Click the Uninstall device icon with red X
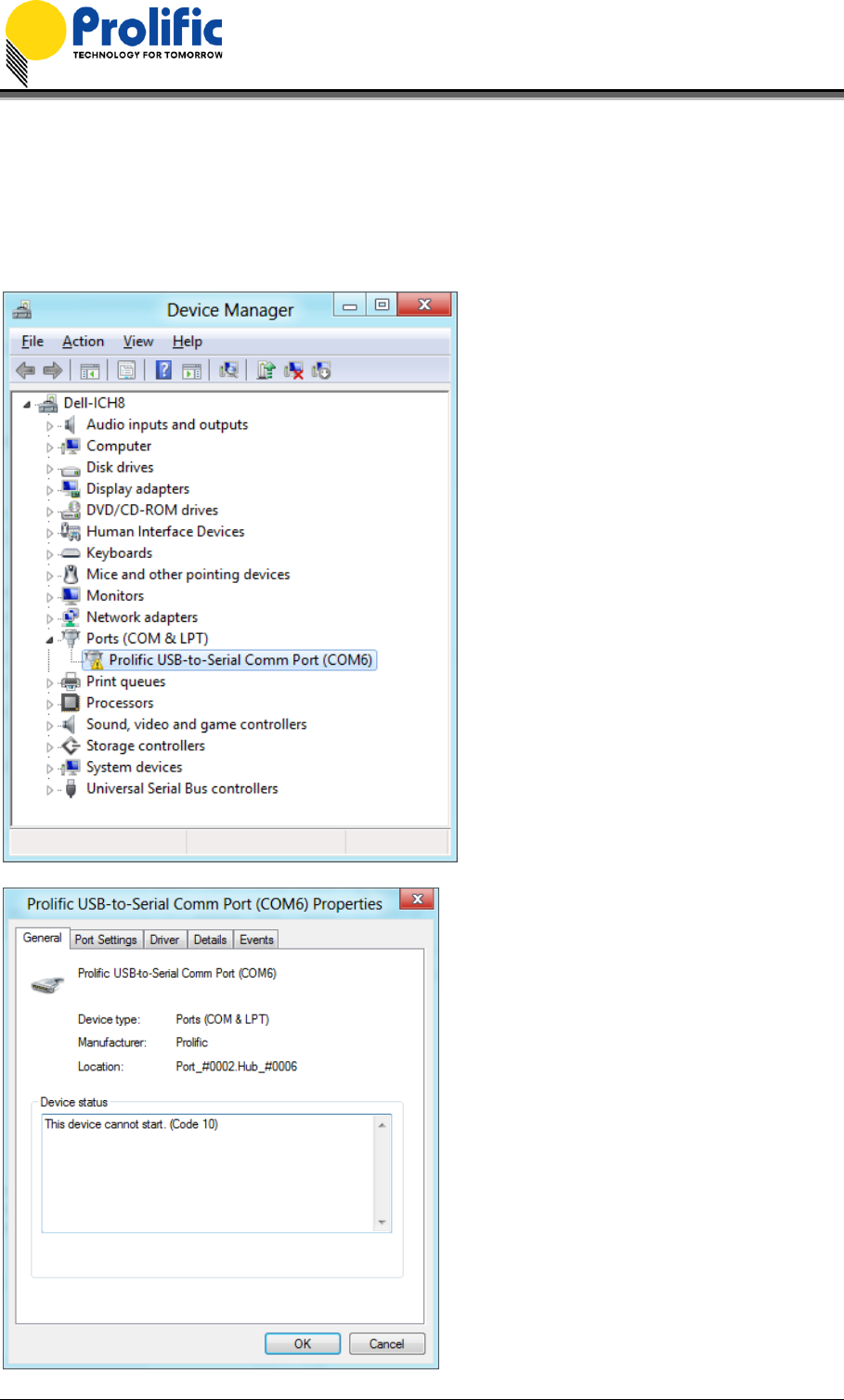The image size is (844, 1400). pyautogui.click(x=293, y=370)
